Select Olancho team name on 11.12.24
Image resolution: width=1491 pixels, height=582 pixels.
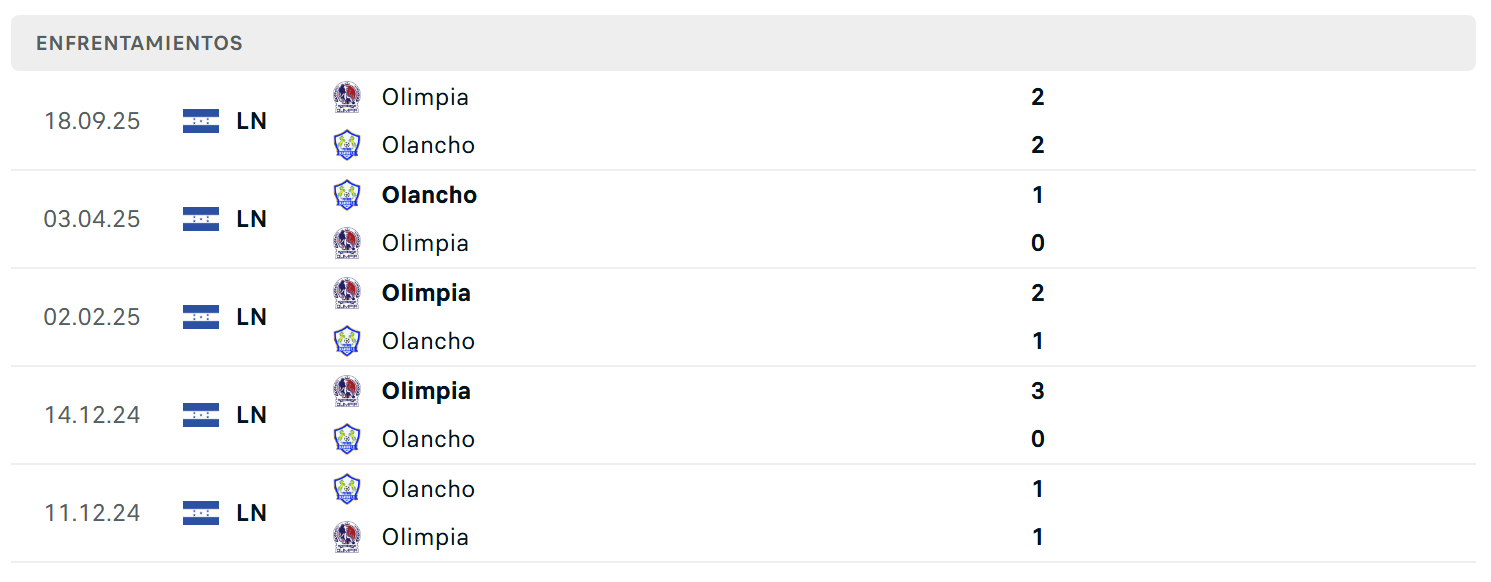click(x=428, y=489)
